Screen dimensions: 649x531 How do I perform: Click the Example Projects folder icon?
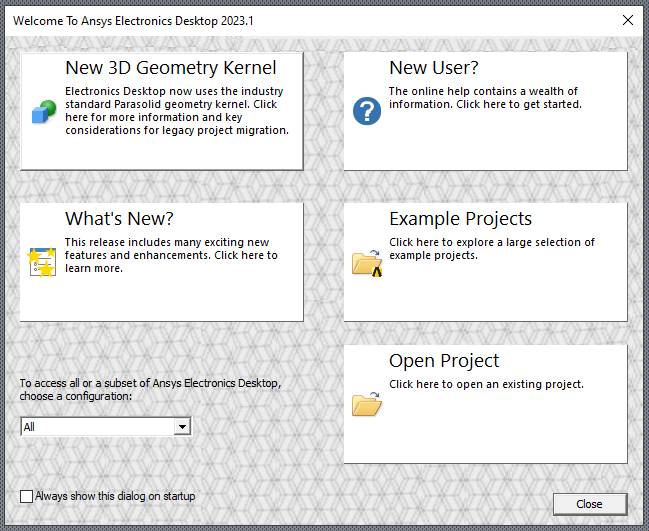point(367,263)
